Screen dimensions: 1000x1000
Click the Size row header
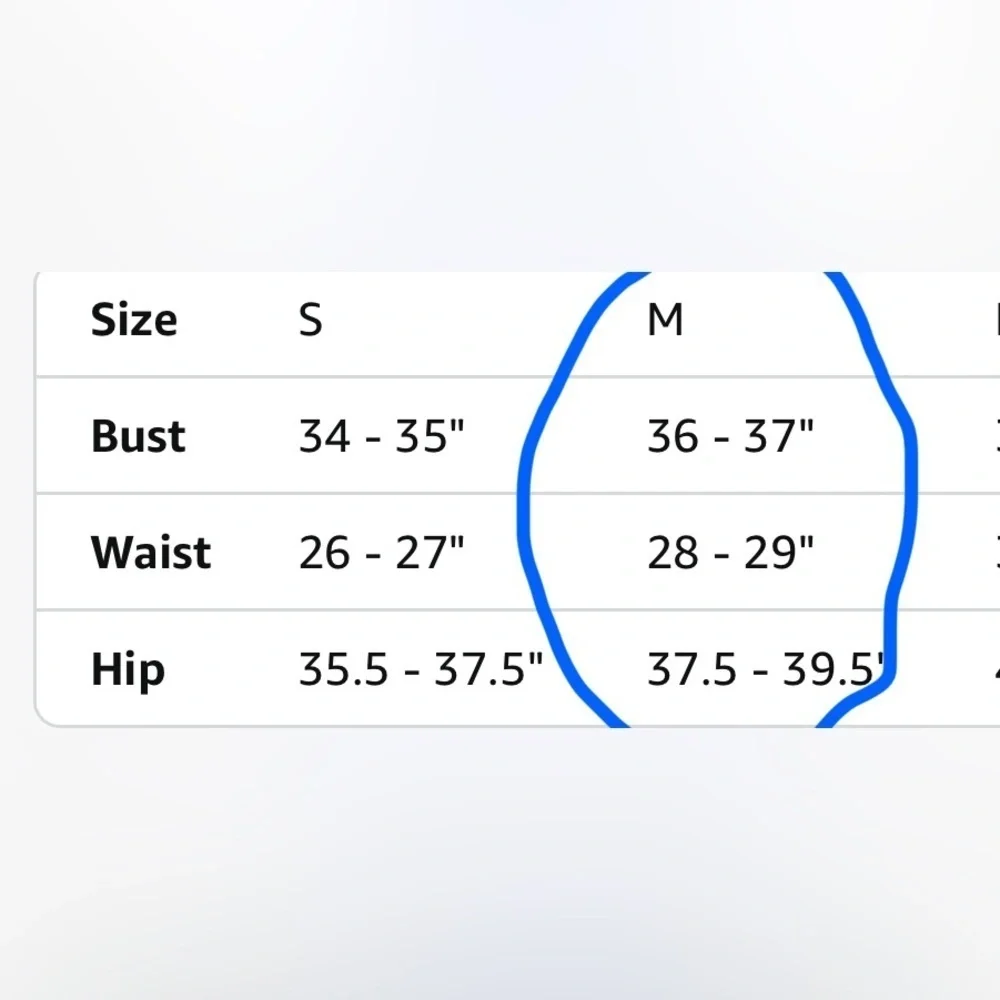coord(134,320)
